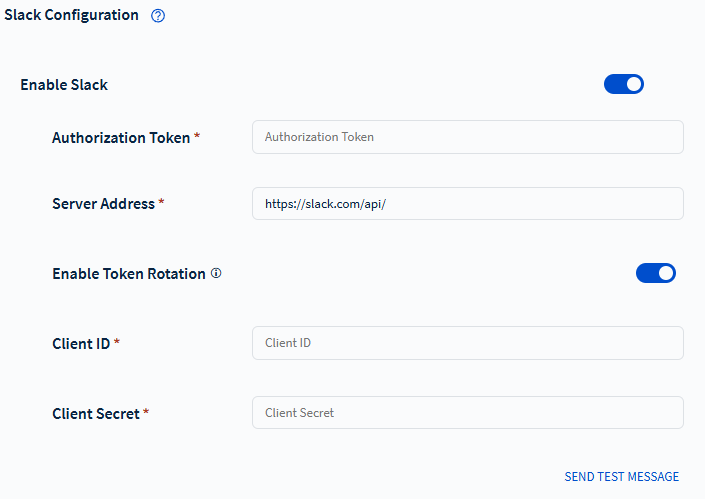The width and height of the screenshot is (705, 499).
Task: Focus the Authorization Token input field
Action: 468,137
